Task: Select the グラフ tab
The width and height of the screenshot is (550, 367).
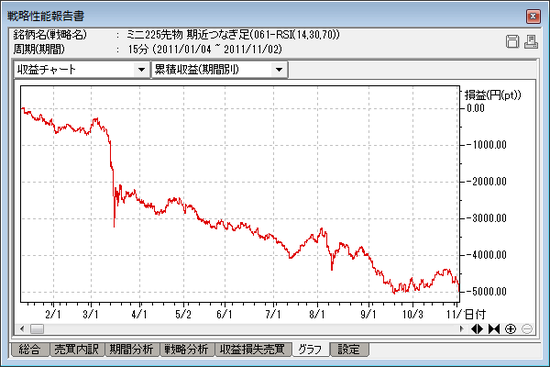Action: 310,349
